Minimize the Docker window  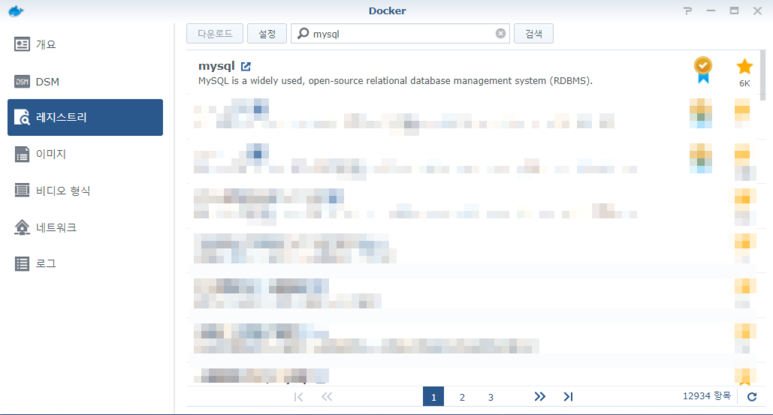(711, 10)
